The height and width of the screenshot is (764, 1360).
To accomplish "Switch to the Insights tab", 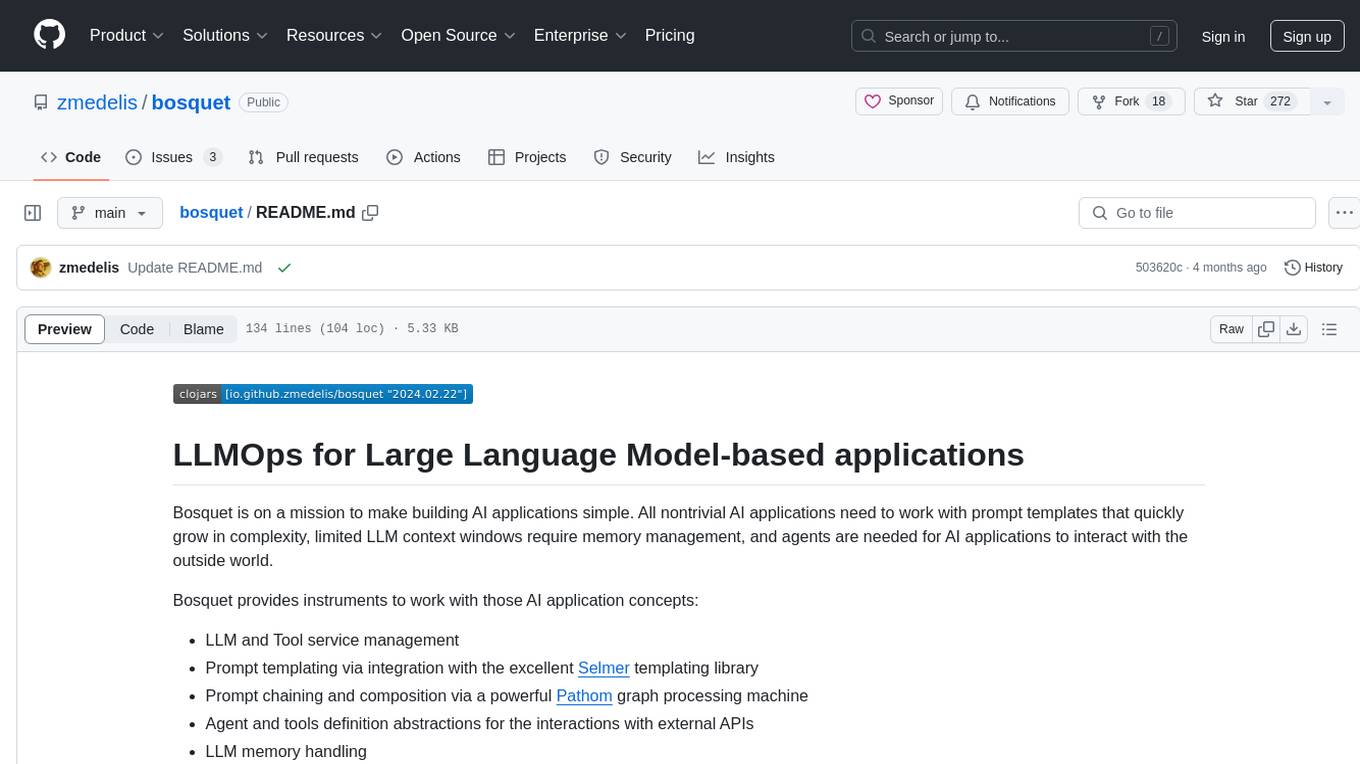I will coord(736,157).
